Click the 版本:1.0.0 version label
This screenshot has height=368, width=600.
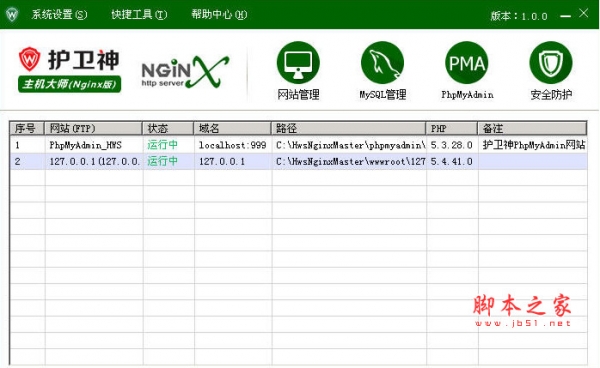519,16
